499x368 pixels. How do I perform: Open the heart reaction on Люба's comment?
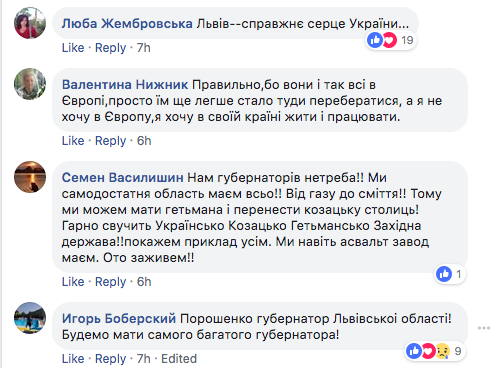(389, 40)
